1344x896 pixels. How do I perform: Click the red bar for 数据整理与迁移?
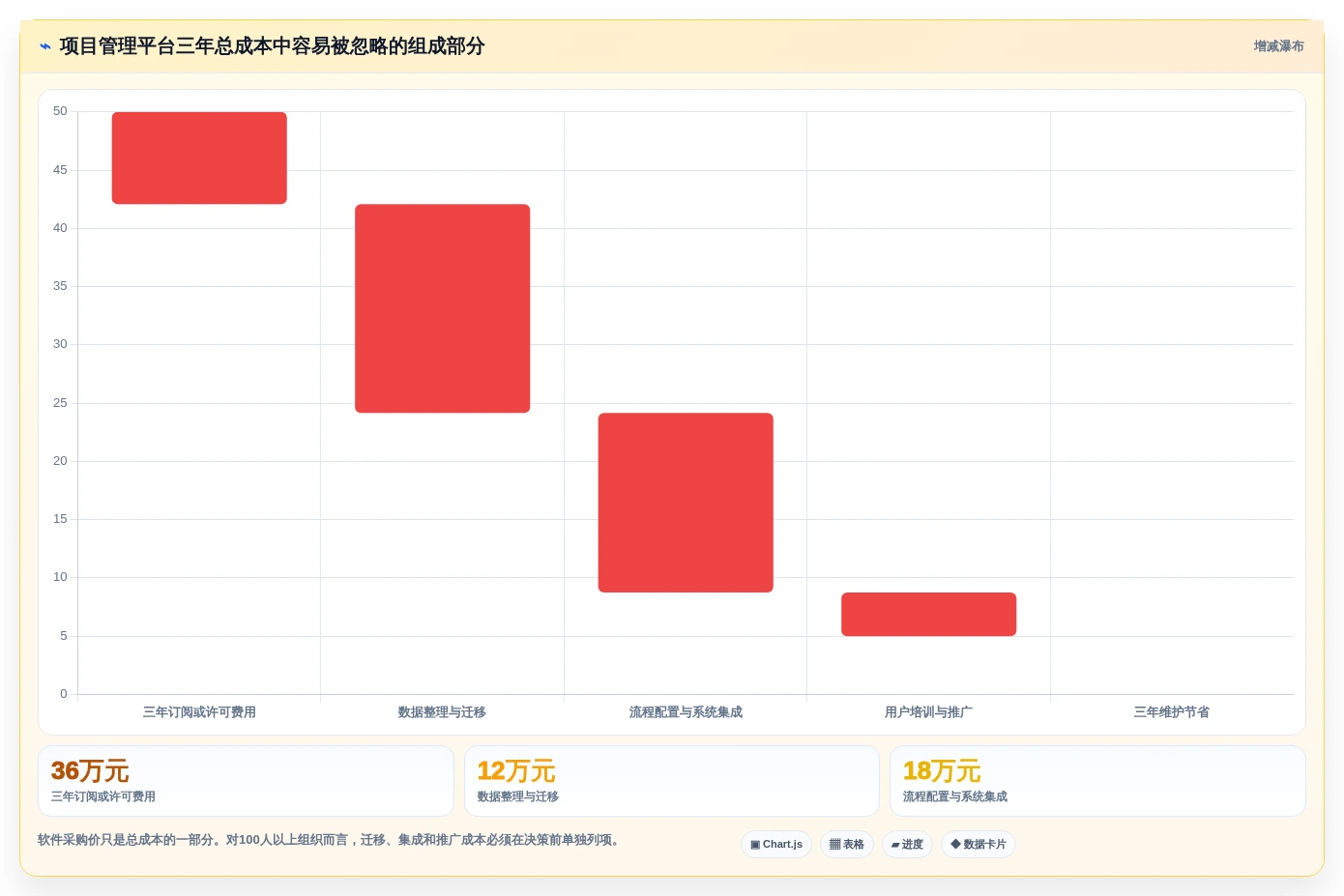click(x=442, y=308)
